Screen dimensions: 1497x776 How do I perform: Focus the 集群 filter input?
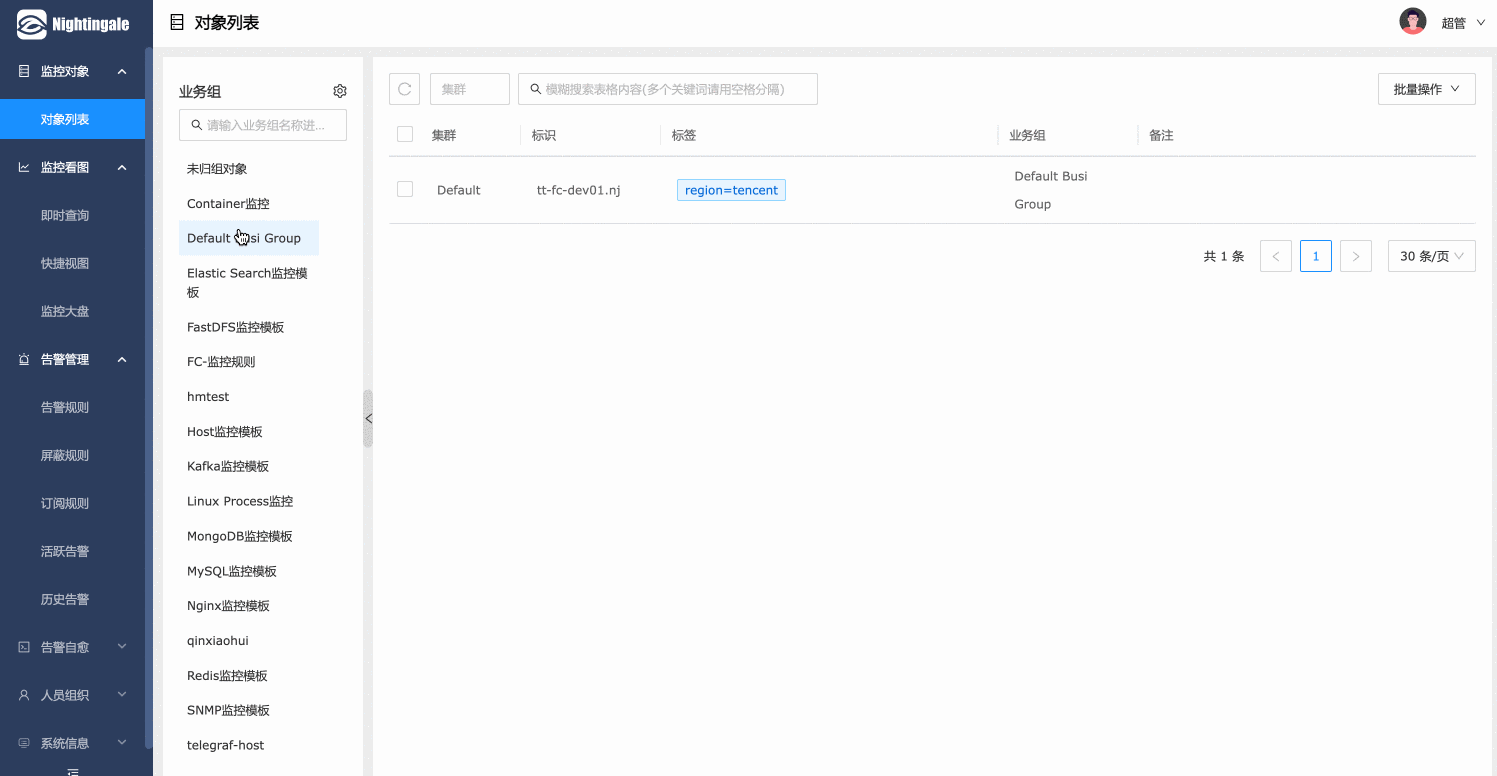(470, 89)
